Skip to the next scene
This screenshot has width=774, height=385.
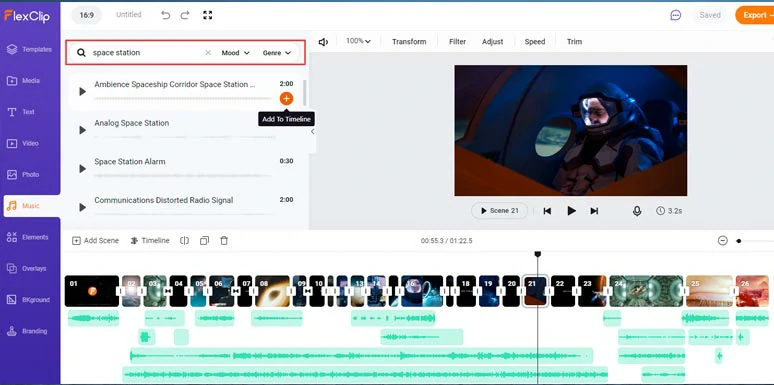594,211
